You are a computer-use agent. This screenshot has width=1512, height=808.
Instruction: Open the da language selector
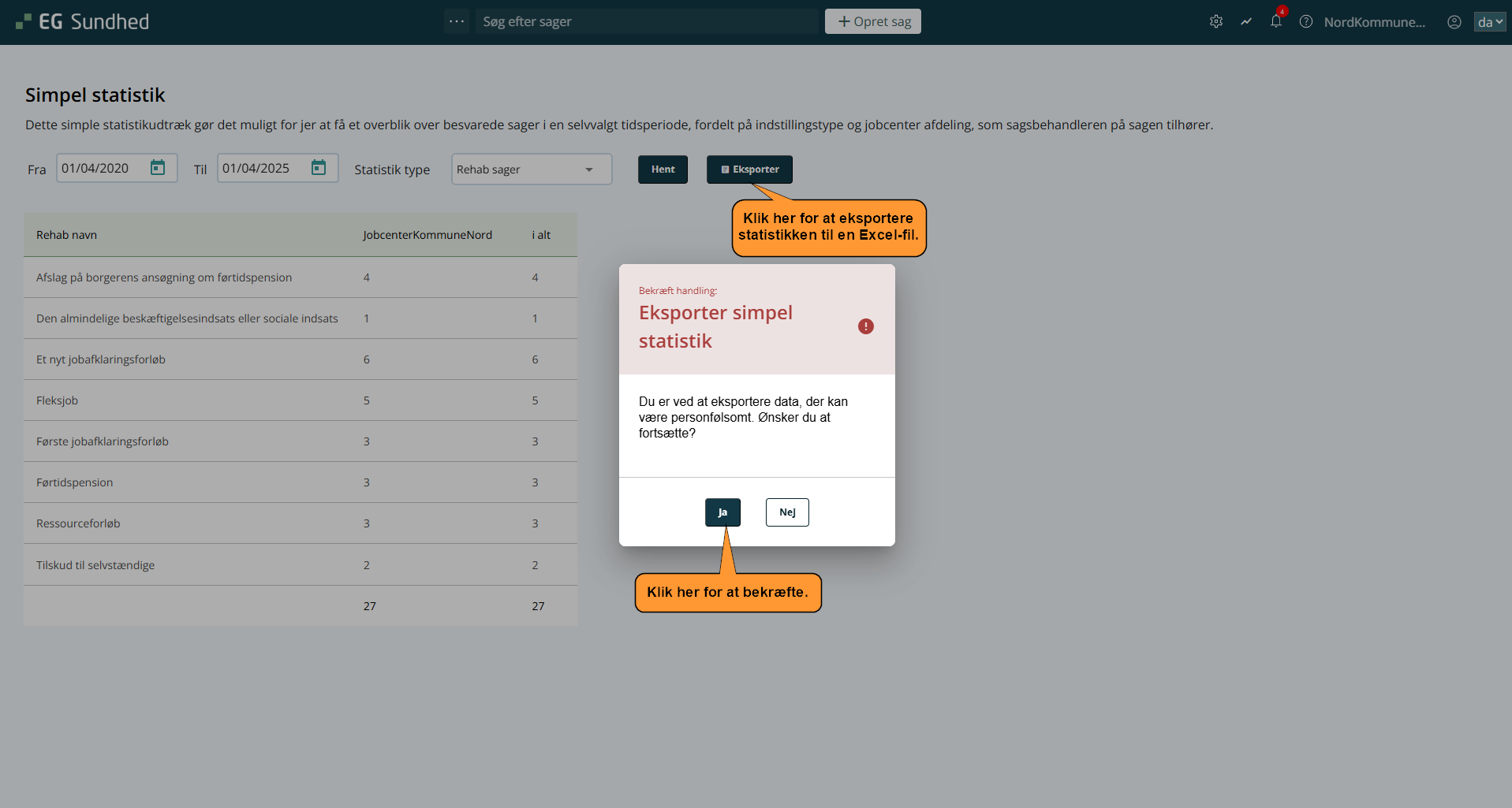1489,22
